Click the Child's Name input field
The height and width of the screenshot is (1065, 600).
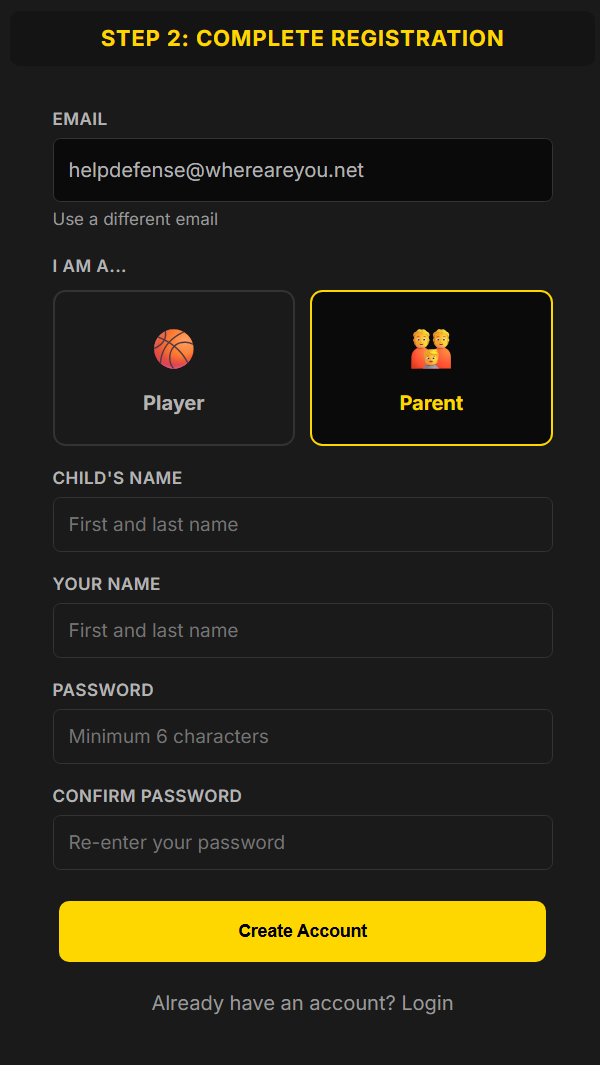[302, 524]
